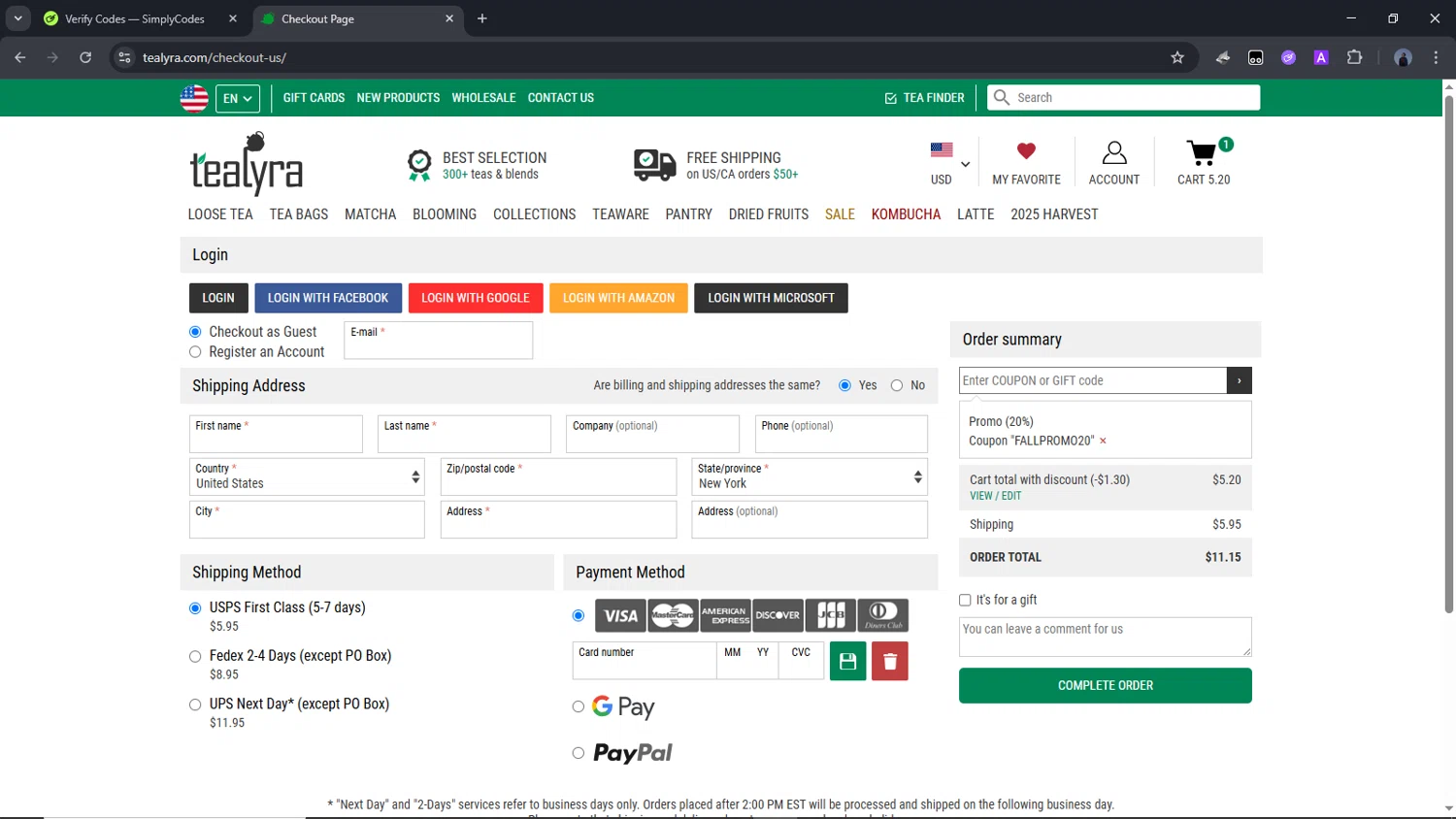
Task: Open Chrome three-dot menu
Action: tap(1437, 57)
